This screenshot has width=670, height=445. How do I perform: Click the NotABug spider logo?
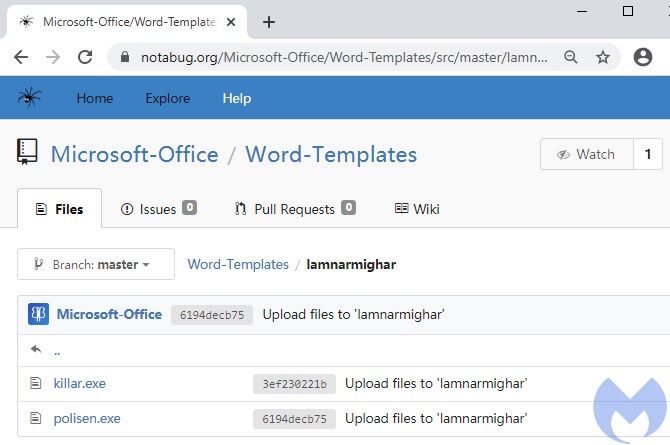click(29, 98)
